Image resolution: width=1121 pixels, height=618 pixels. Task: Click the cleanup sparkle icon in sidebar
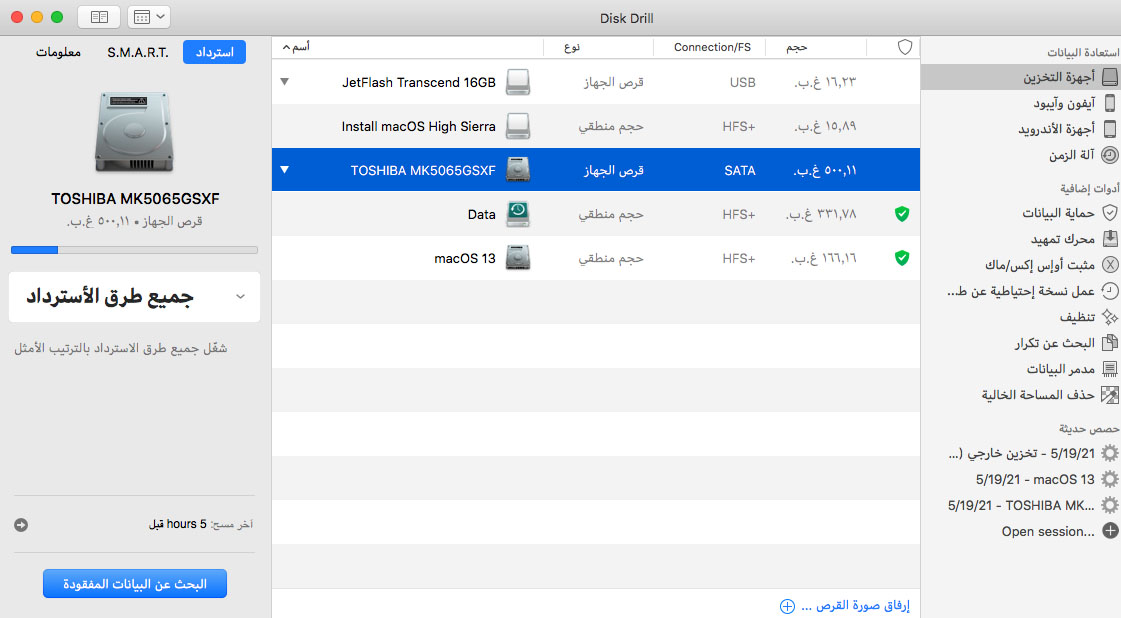point(1110,316)
